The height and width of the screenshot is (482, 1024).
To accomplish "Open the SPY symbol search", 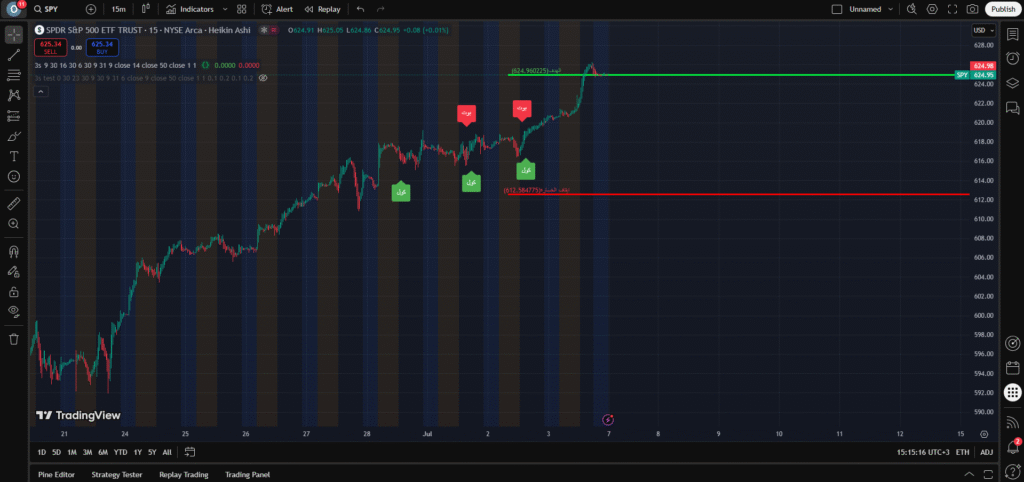I will pos(46,9).
